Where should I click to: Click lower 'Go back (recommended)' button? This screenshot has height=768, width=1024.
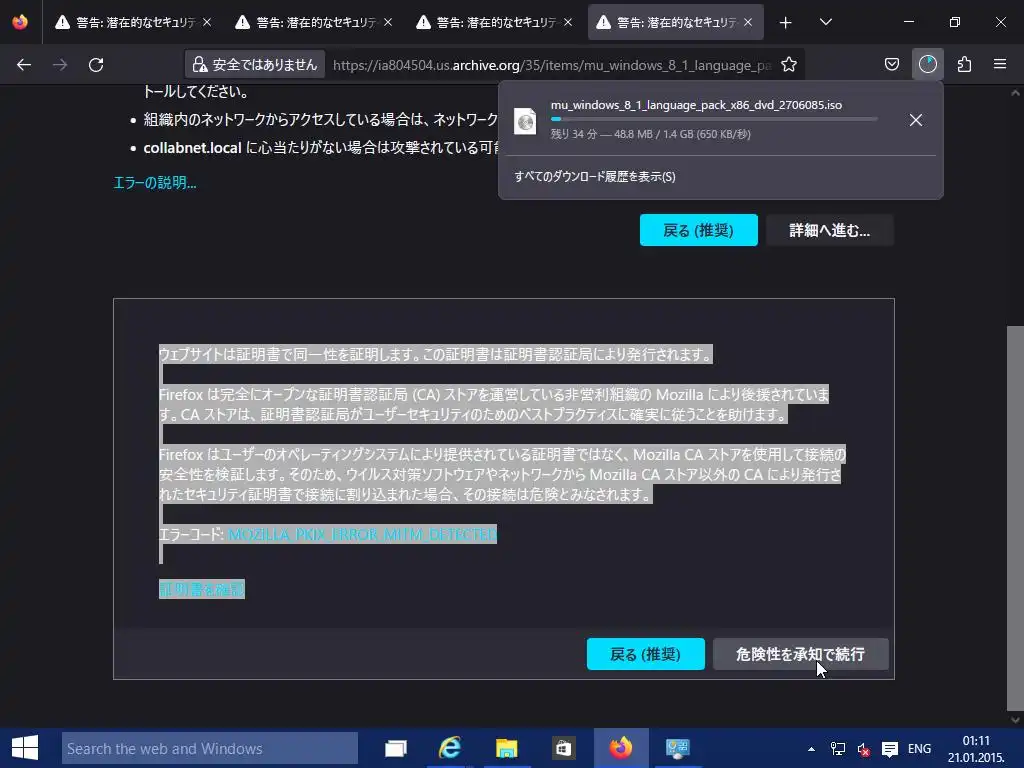(646, 654)
